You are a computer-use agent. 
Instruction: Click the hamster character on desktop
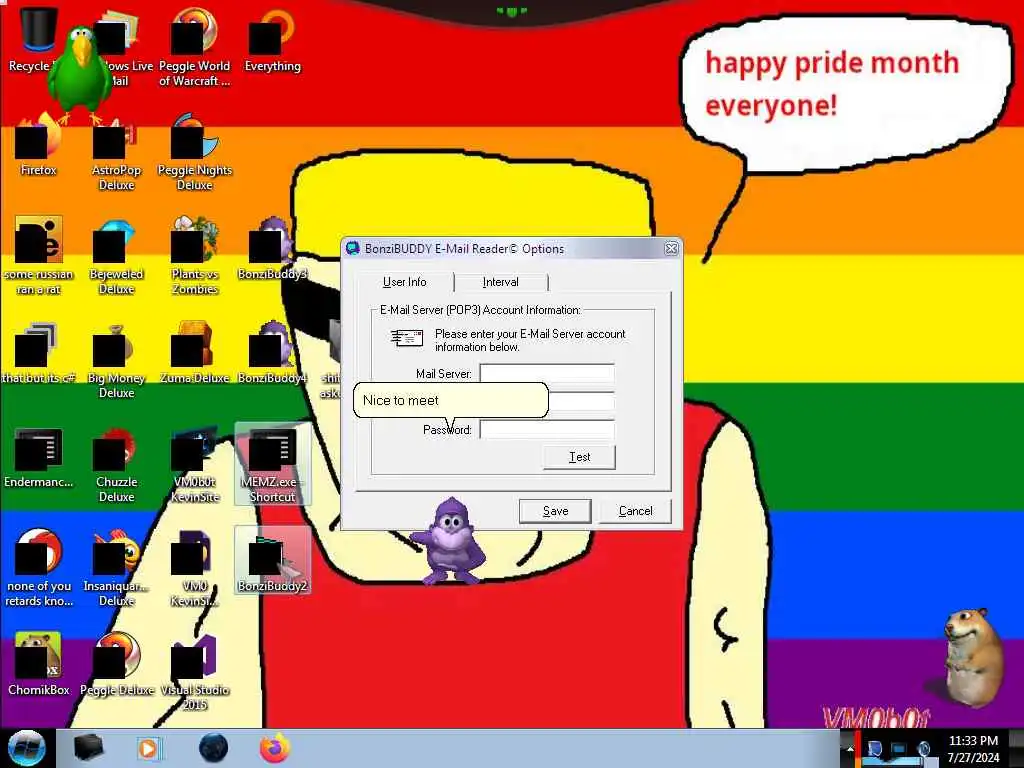click(974, 658)
